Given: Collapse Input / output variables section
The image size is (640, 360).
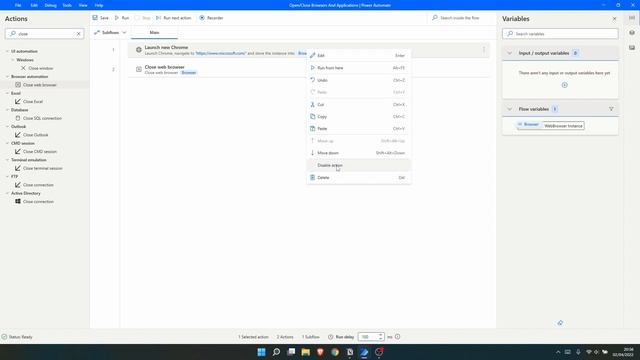Looking at the screenshot, I should 509,53.
